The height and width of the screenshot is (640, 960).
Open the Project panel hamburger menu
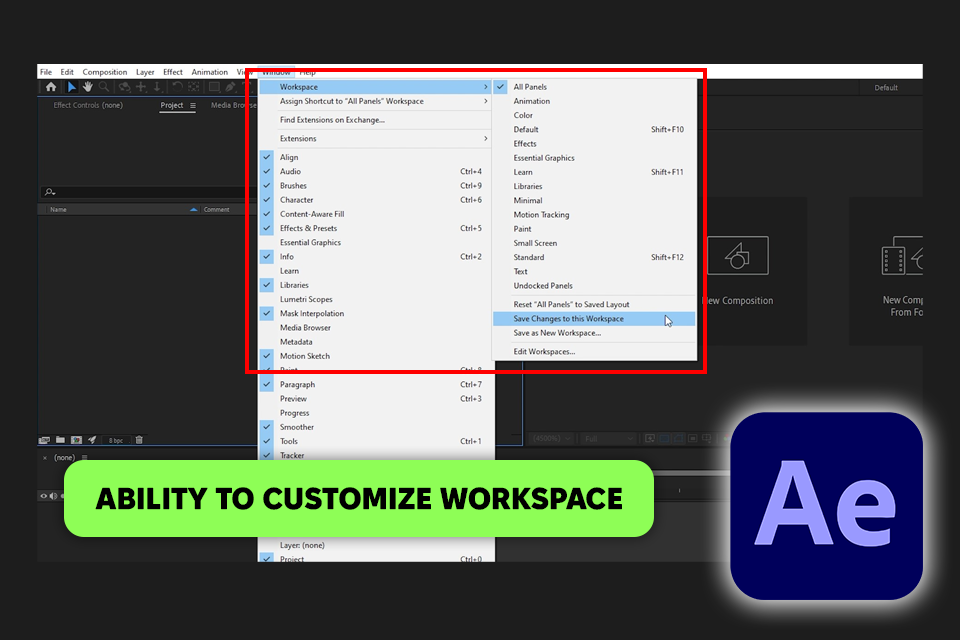click(x=193, y=105)
